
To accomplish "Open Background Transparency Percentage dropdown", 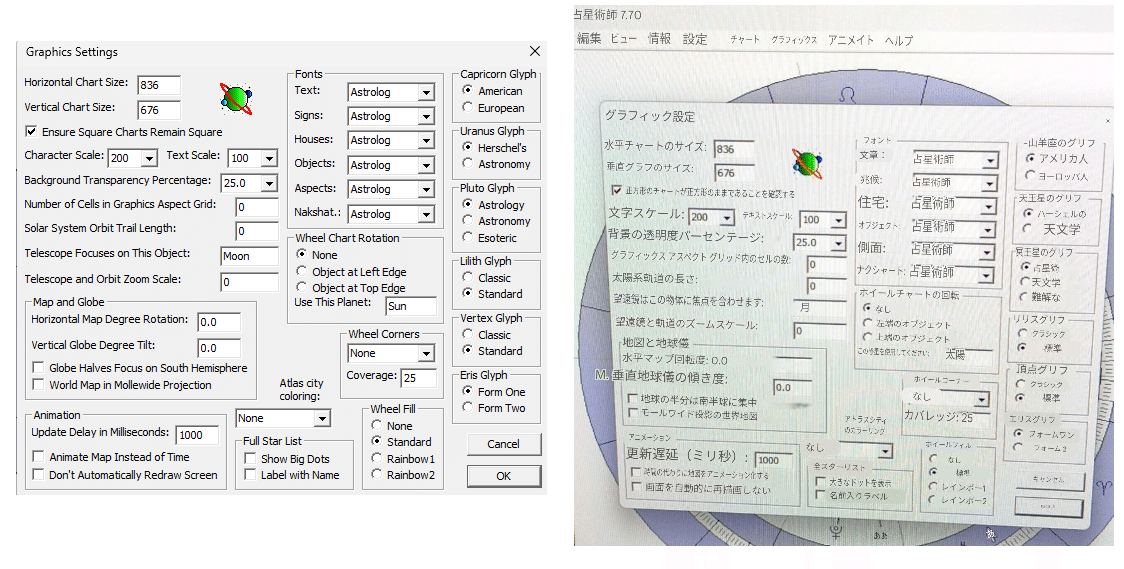I will click(269, 183).
